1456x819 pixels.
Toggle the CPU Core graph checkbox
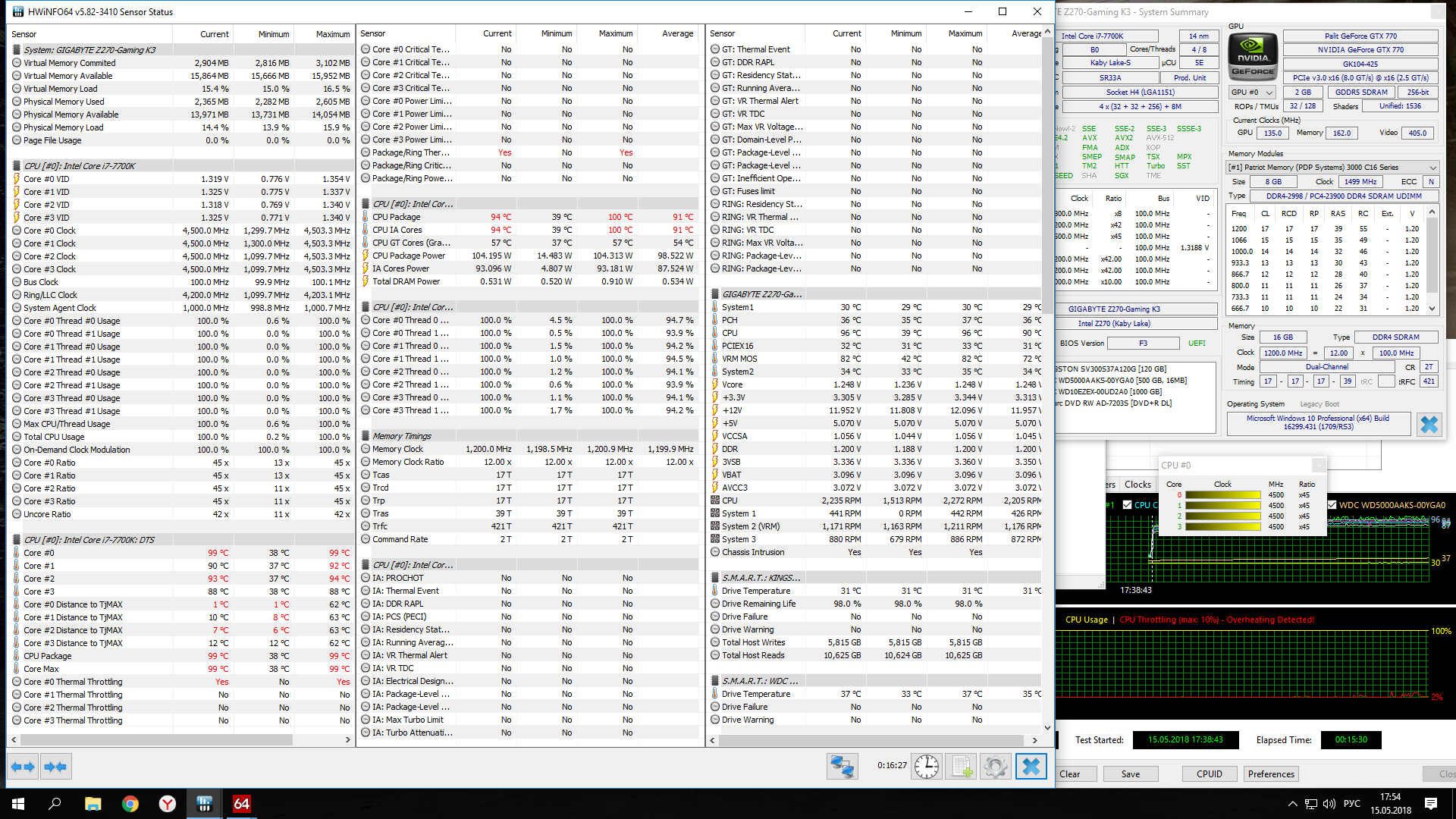tap(1127, 505)
